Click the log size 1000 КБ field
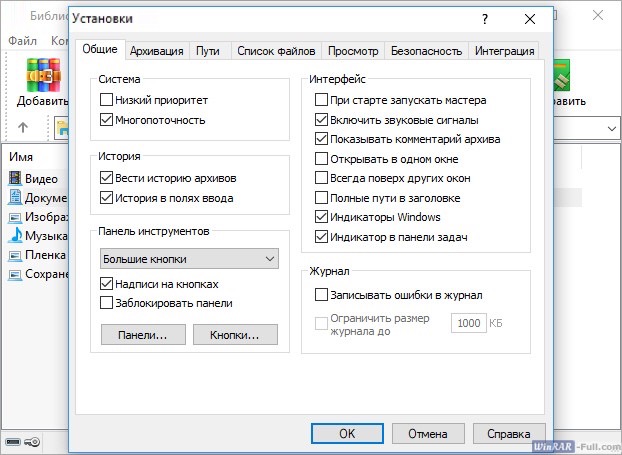Screen dimensions: 622x455 click(468, 323)
